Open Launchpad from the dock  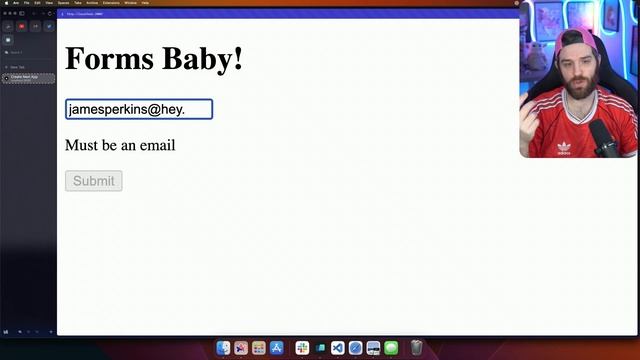coord(259,348)
